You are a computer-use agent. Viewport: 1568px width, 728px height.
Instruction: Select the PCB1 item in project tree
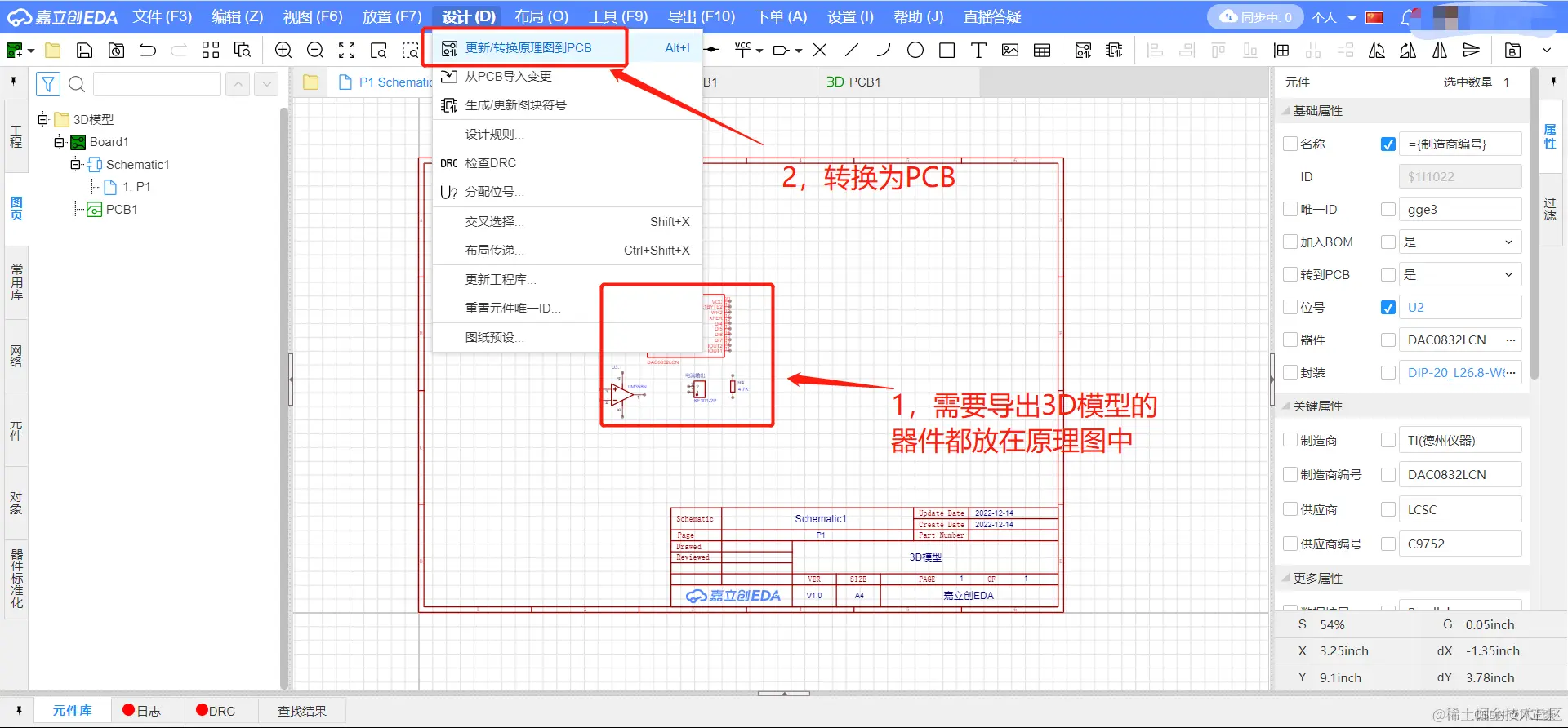click(113, 209)
